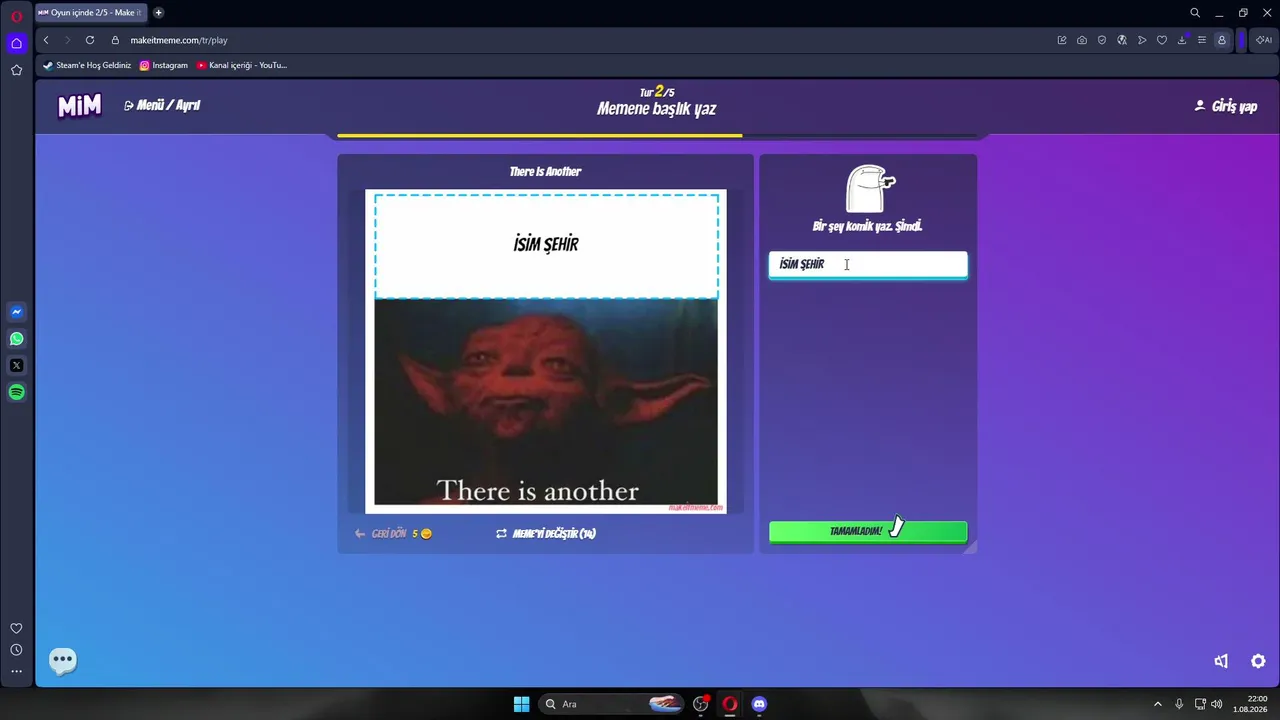
Task: Take a snapshot with the camera icon
Action: [1082, 40]
